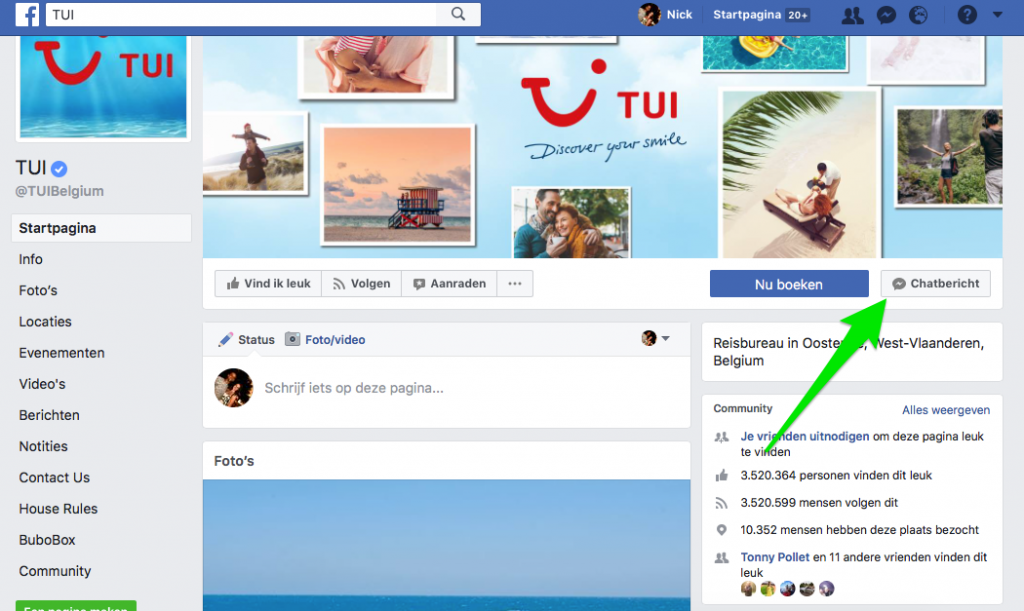
Task: Click the Foto/video link
Action: [x=335, y=339]
